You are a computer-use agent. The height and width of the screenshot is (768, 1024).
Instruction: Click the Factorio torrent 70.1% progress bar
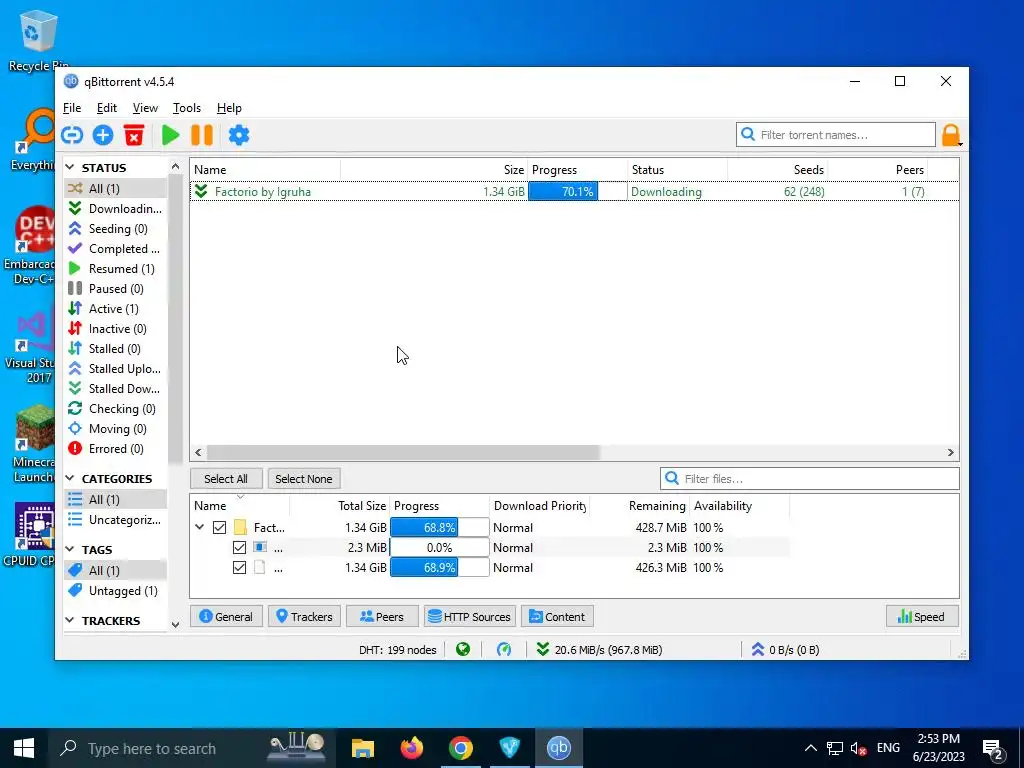(577, 191)
